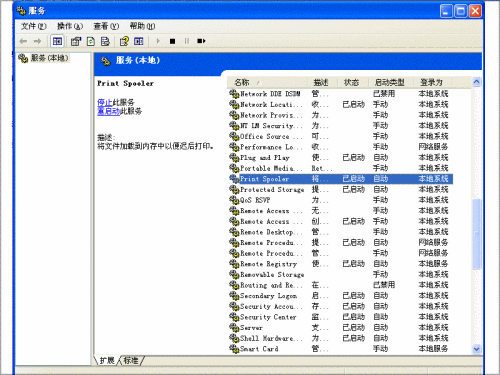This screenshot has height=375, width=500.
Task: Click the scrollbar down arrow in the services list
Action: (x=477, y=349)
